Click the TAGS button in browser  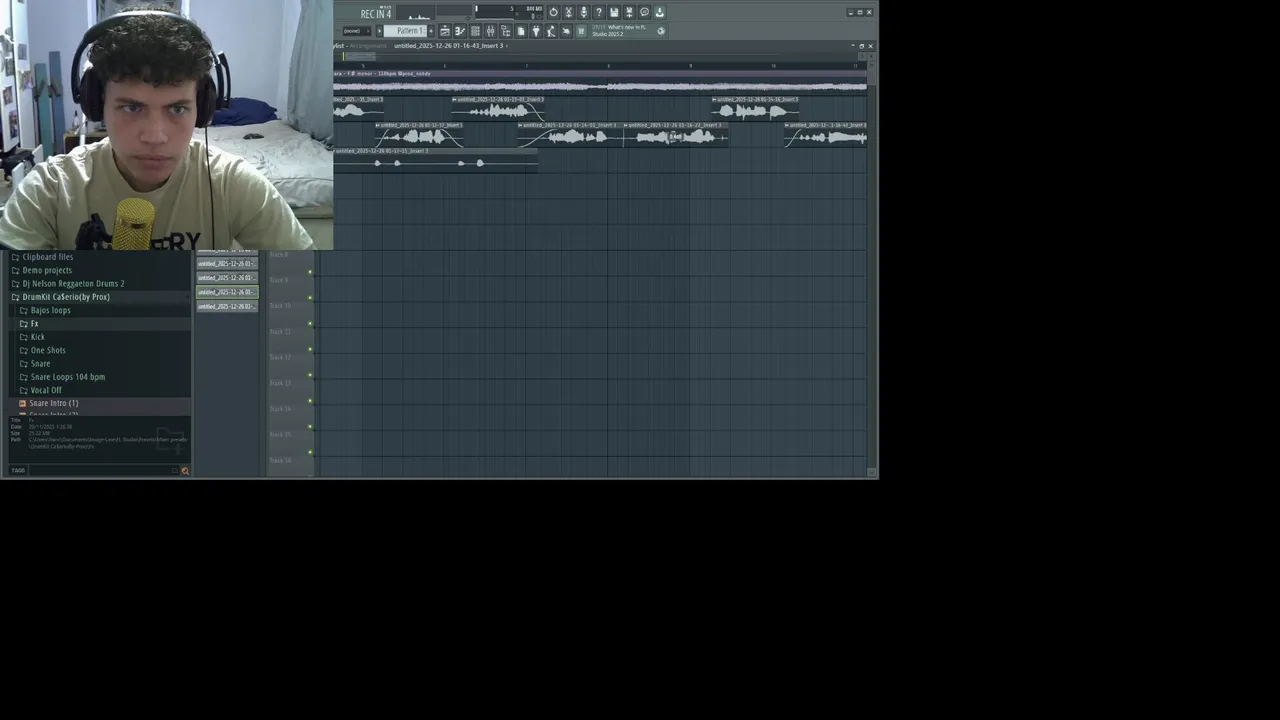[18, 470]
